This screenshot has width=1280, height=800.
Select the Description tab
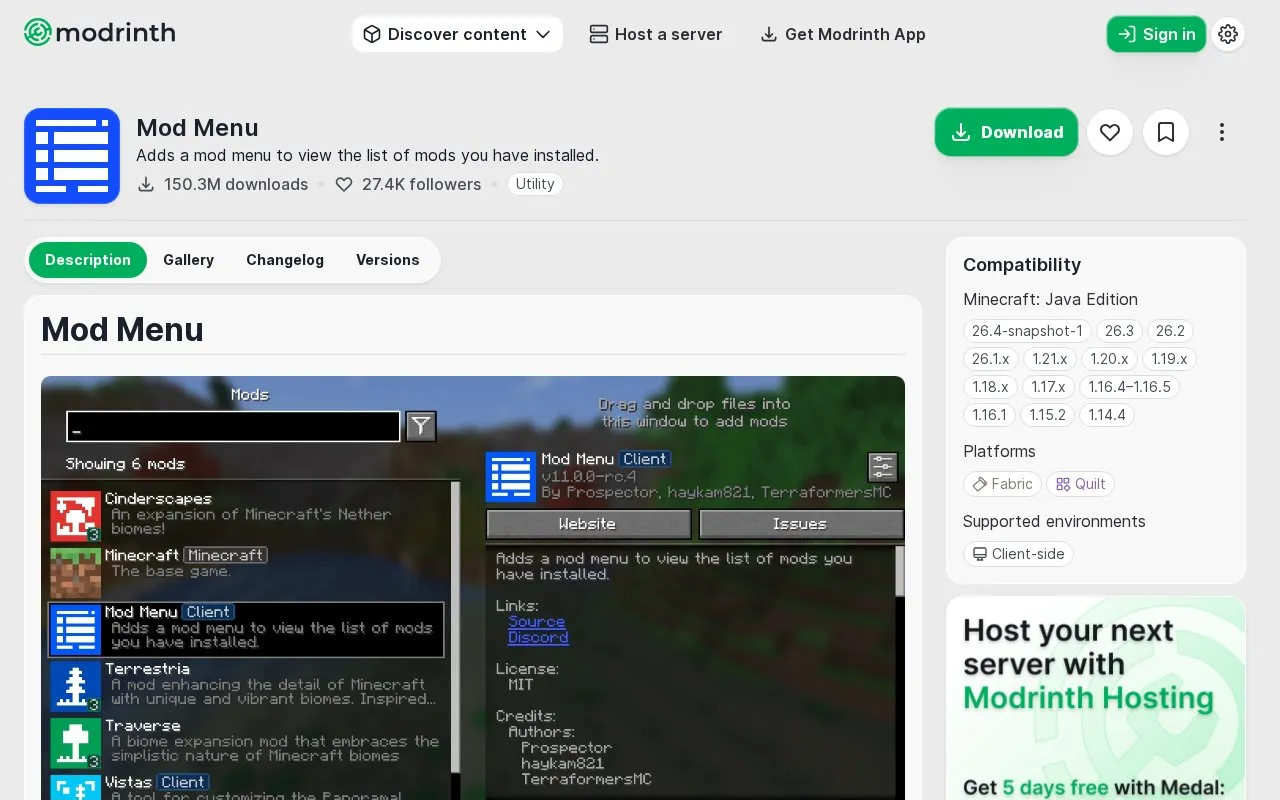pos(88,260)
